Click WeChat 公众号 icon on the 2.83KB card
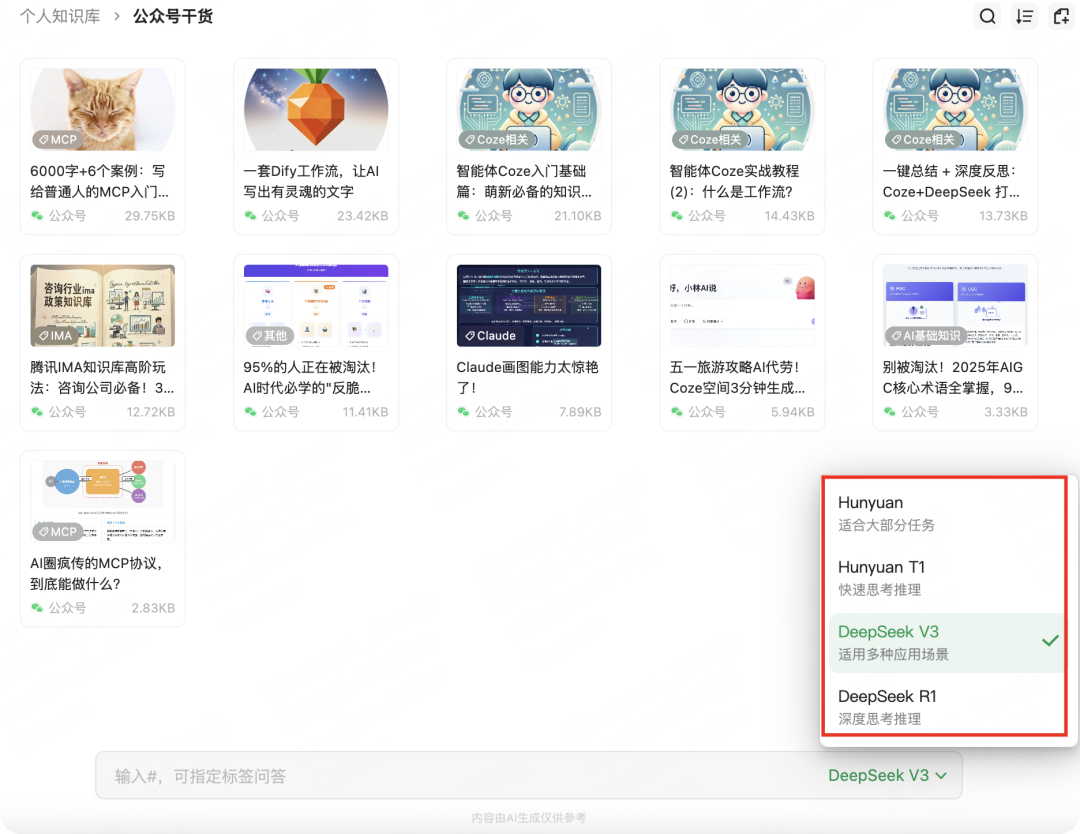This screenshot has width=1080, height=834. [37, 607]
